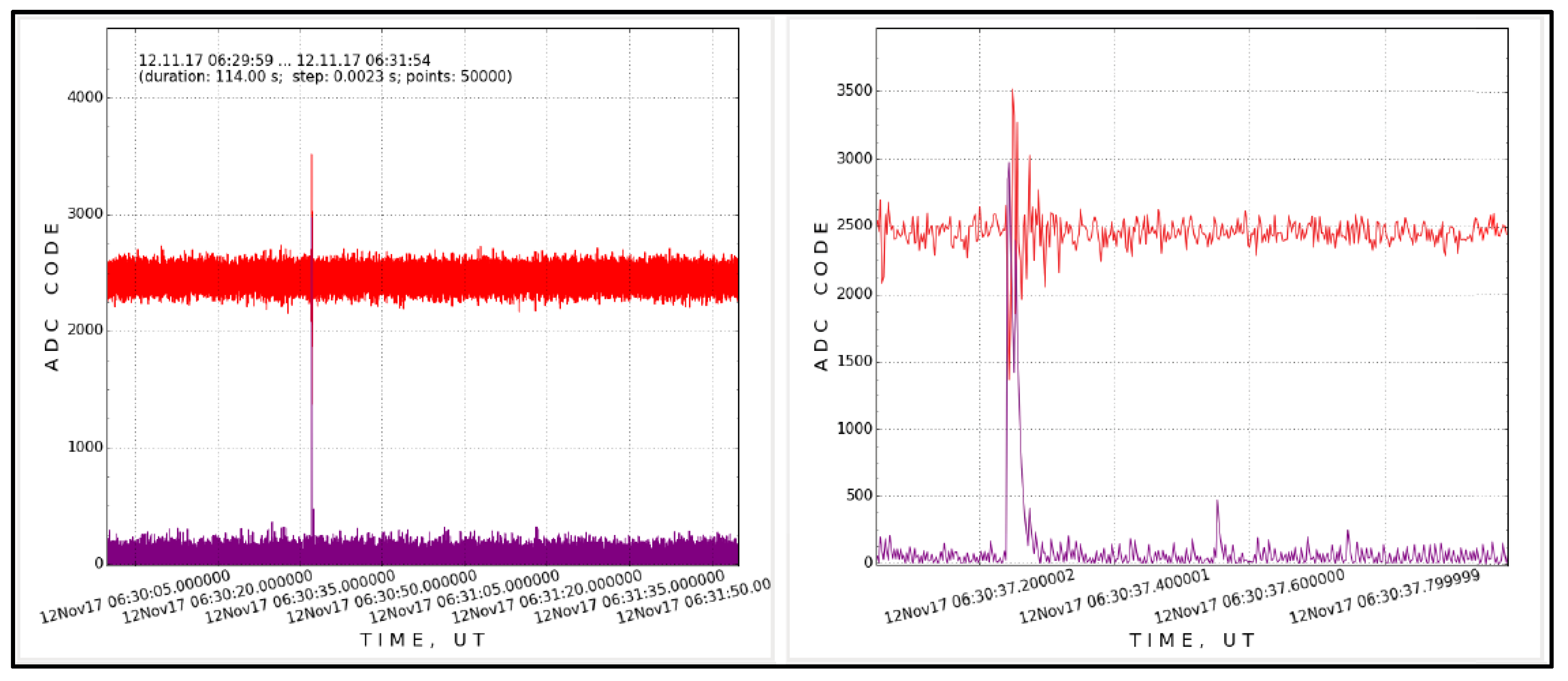Click the 4000 tick label on left plot
Screen dimensions: 1568x681
coord(85,97)
